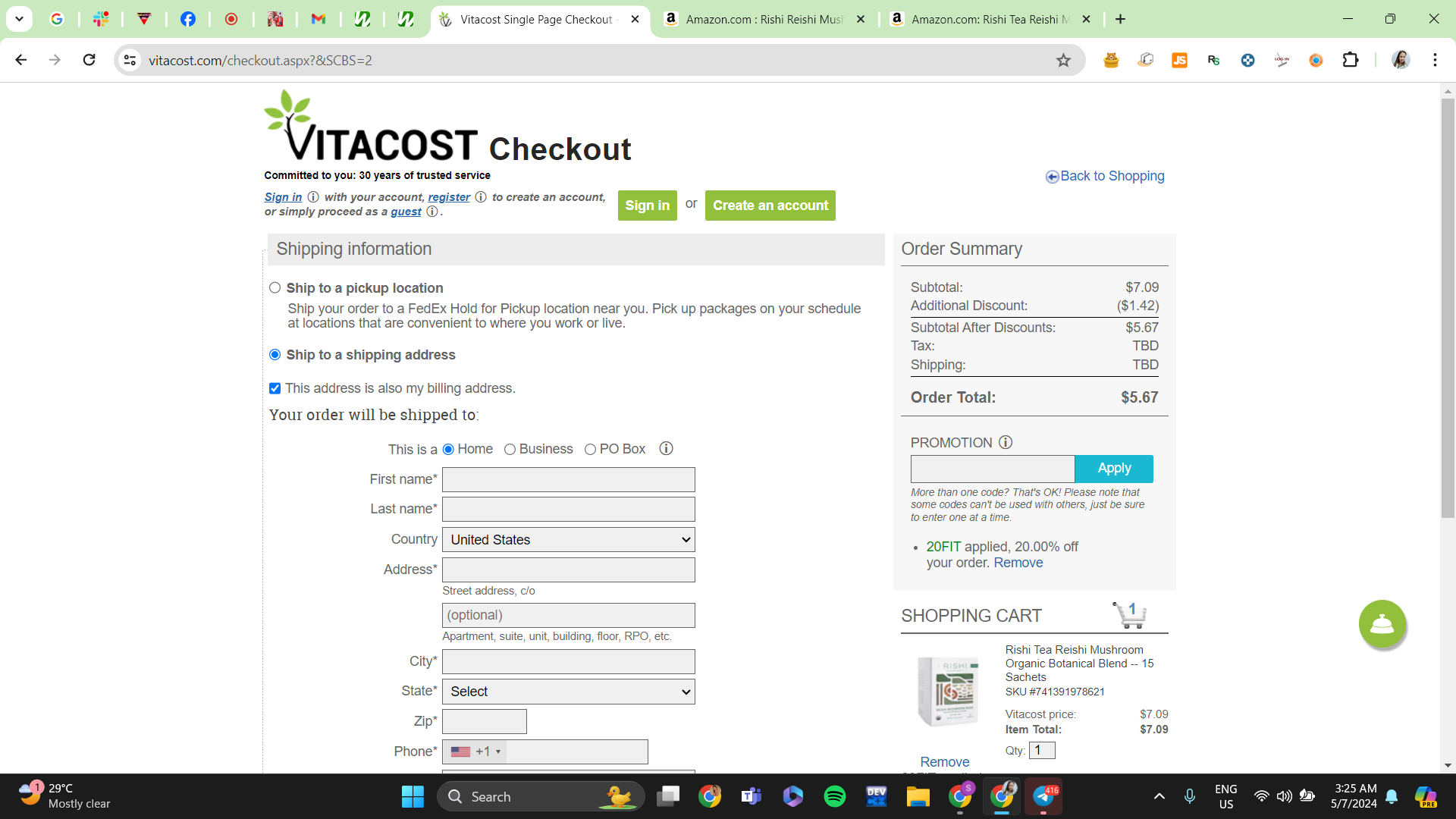The height and width of the screenshot is (819, 1456).
Task: Click the Create an account button
Action: click(x=770, y=206)
